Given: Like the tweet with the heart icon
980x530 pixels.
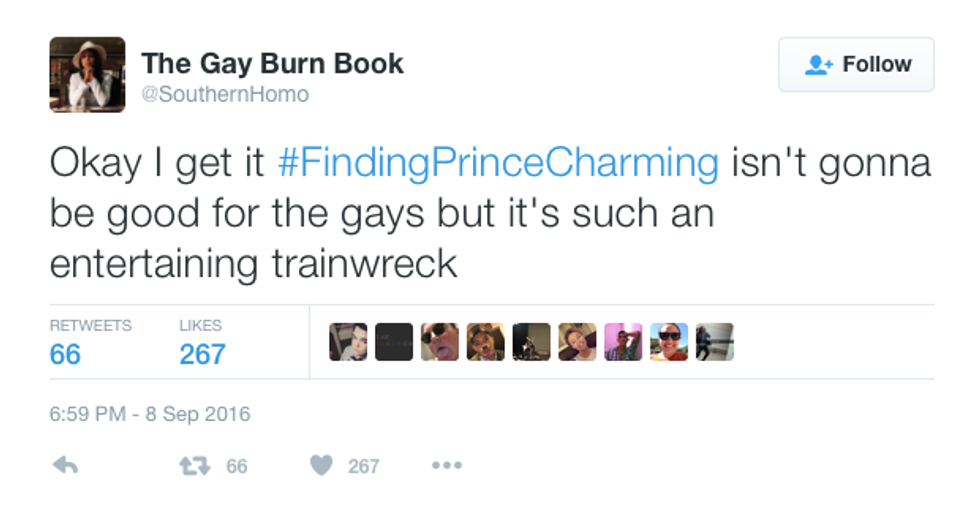Looking at the screenshot, I should click(x=321, y=466).
